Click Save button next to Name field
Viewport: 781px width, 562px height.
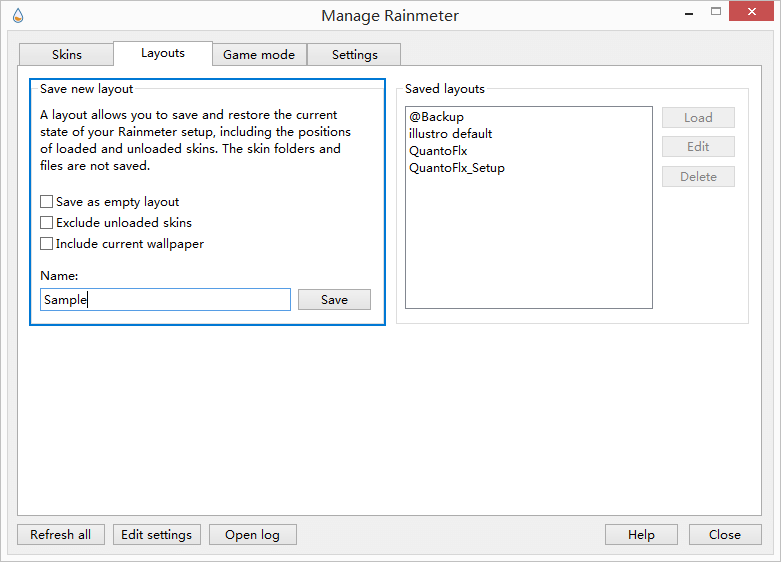(334, 299)
